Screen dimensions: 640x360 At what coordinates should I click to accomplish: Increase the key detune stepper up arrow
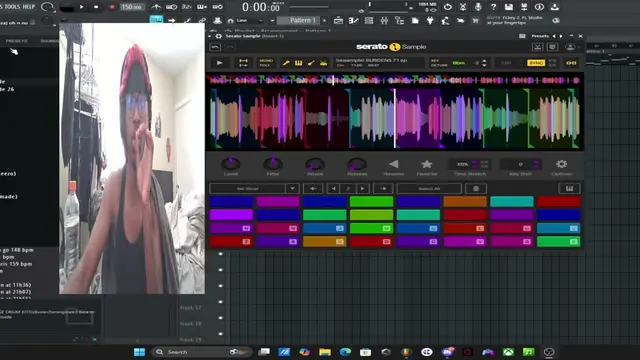484,61
